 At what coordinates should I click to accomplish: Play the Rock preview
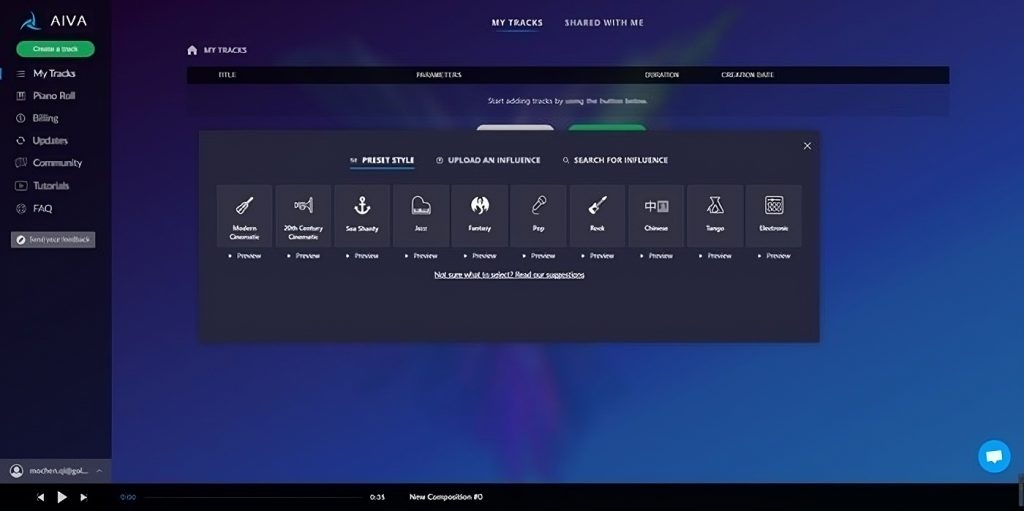coord(598,256)
